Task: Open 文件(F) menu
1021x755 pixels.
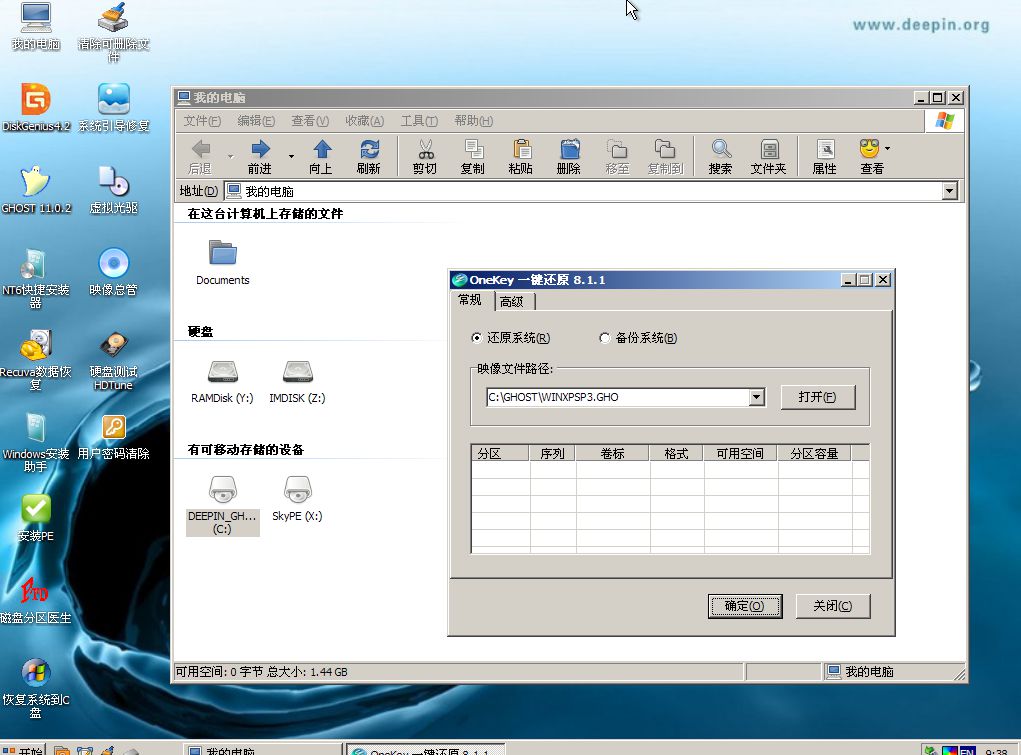Action: tap(202, 121)
